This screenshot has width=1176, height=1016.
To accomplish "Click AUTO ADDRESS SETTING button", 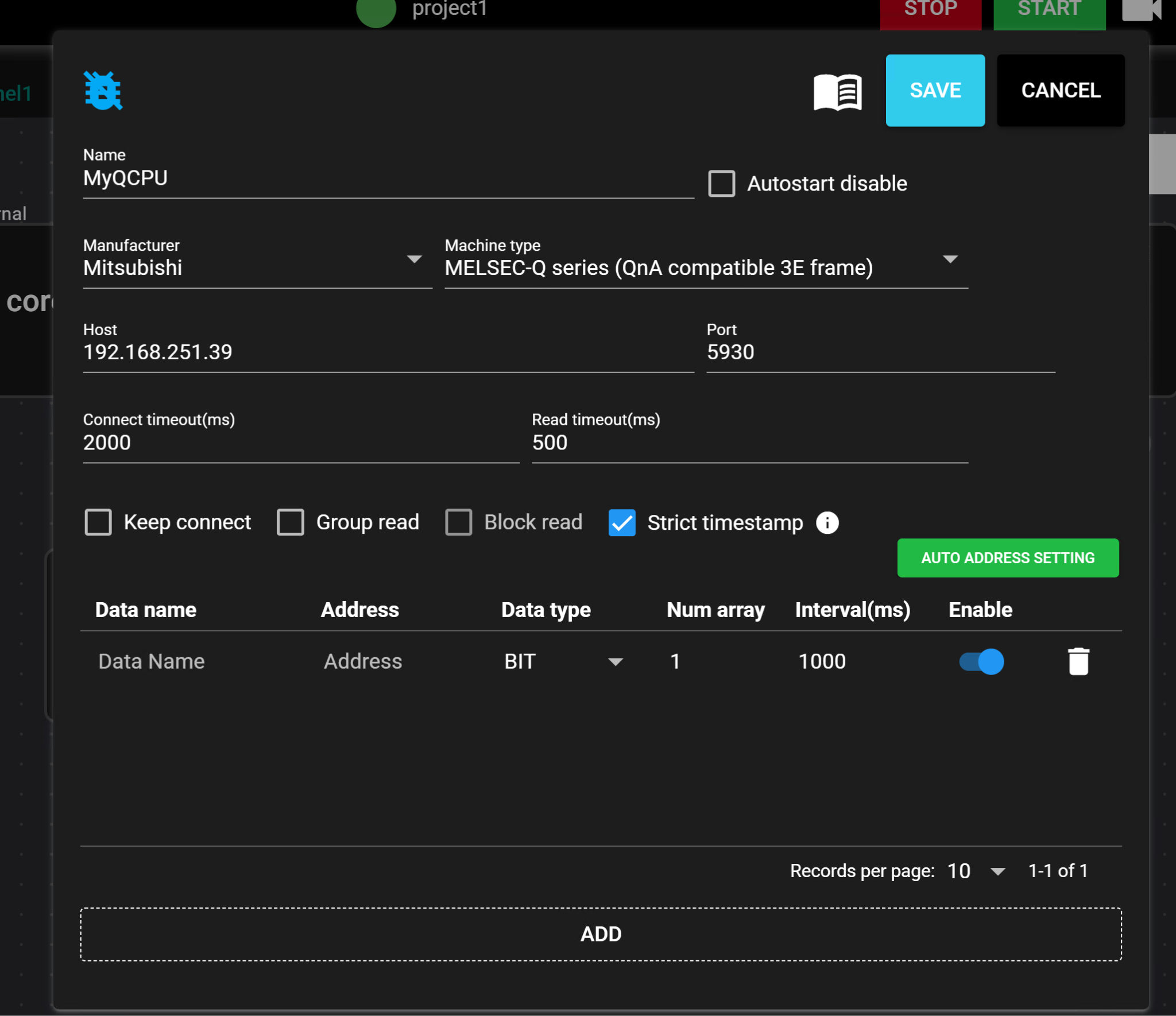I will 1007,558.
